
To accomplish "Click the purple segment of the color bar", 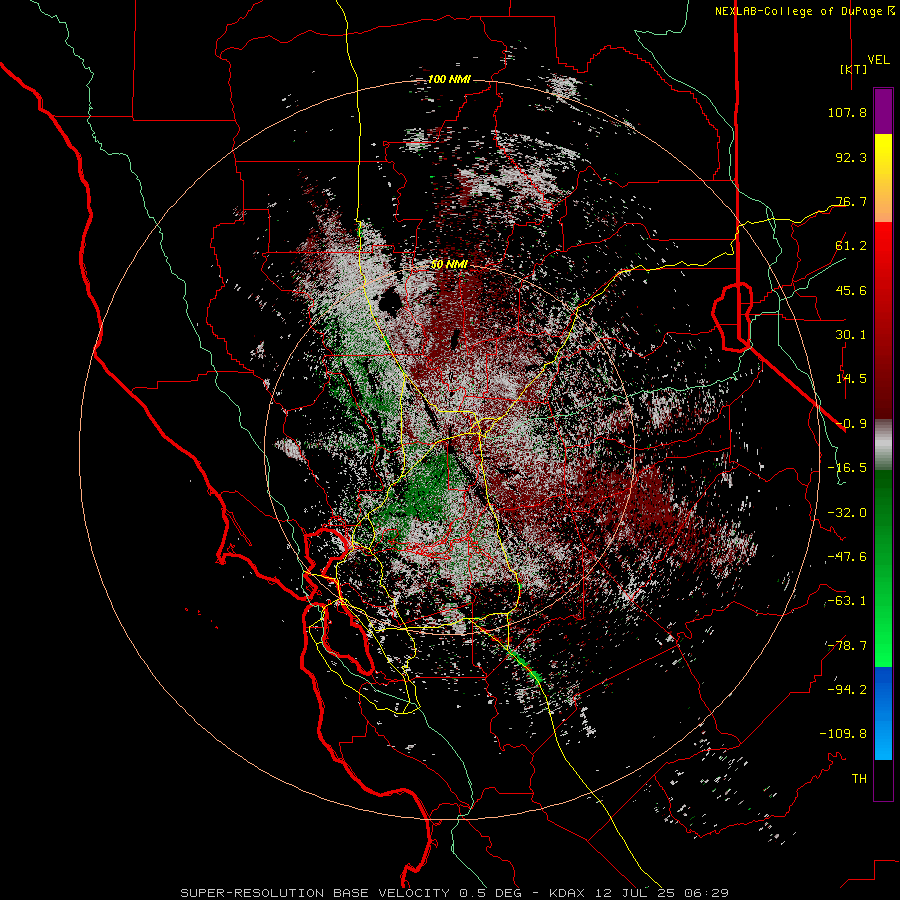I will [883, 111].
